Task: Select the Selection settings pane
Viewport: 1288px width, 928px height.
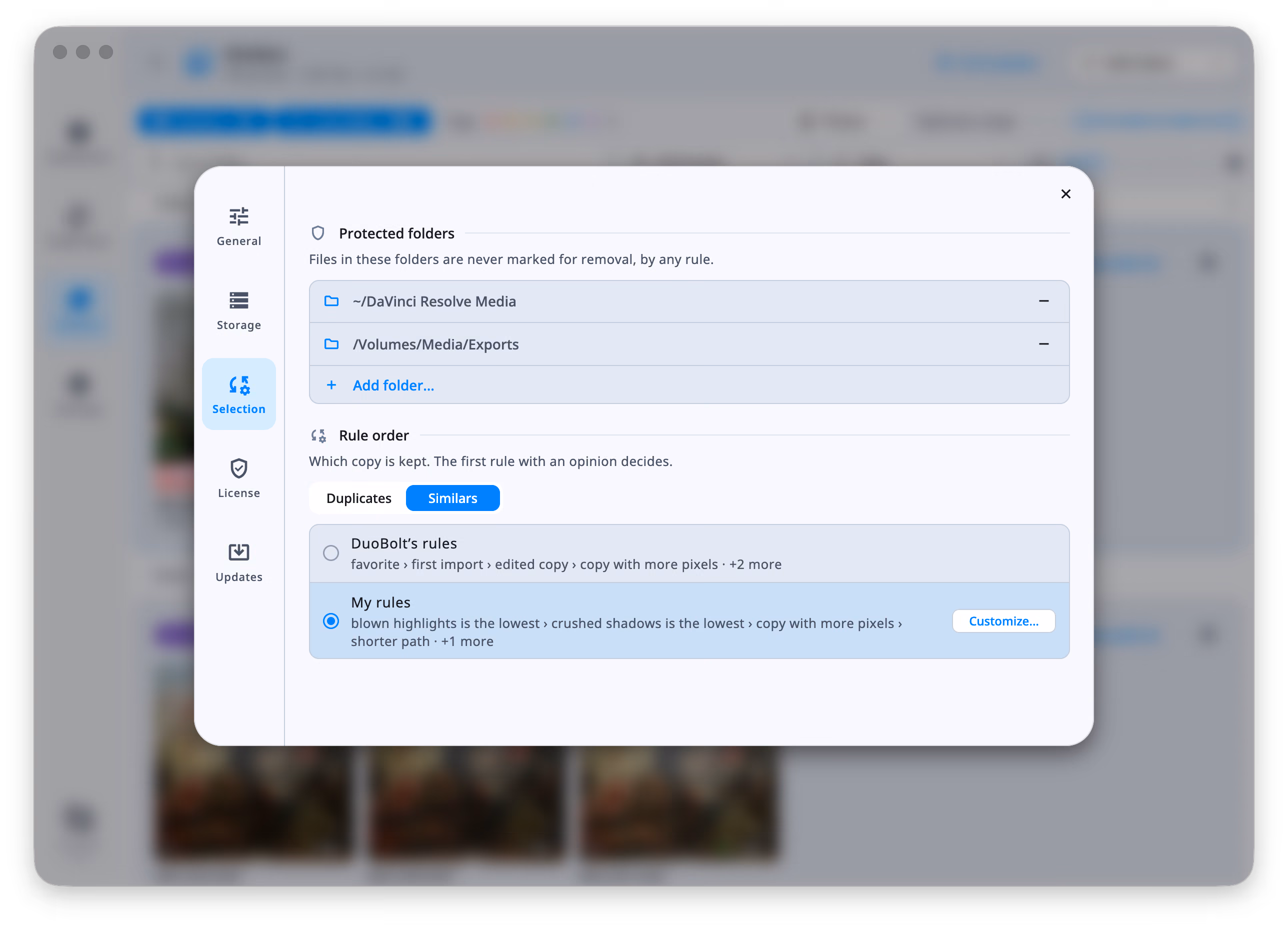Action: pyautogui.click(x=238, y=394)
